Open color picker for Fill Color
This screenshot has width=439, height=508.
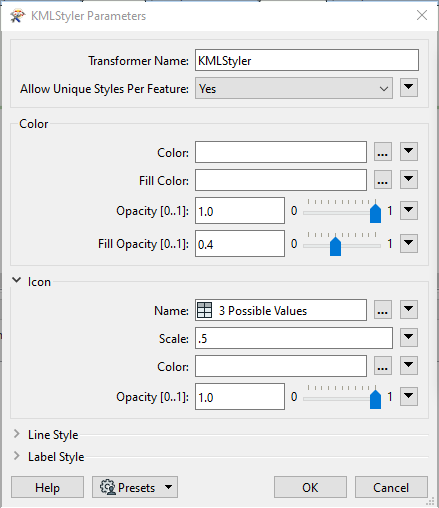click(382, 180)
